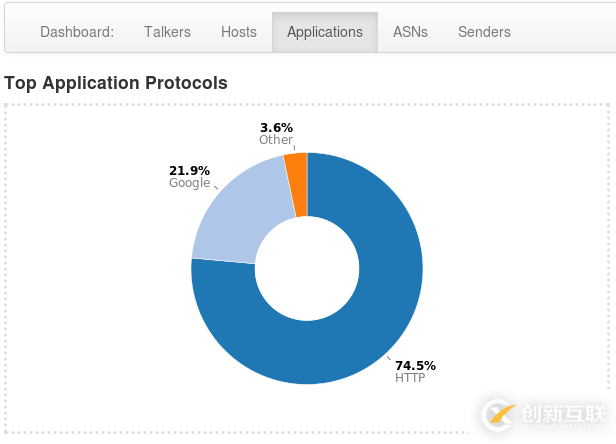Go to the ASNs tab
The width and height of the screenshot is (616, 444).
(x=410, y=32)
